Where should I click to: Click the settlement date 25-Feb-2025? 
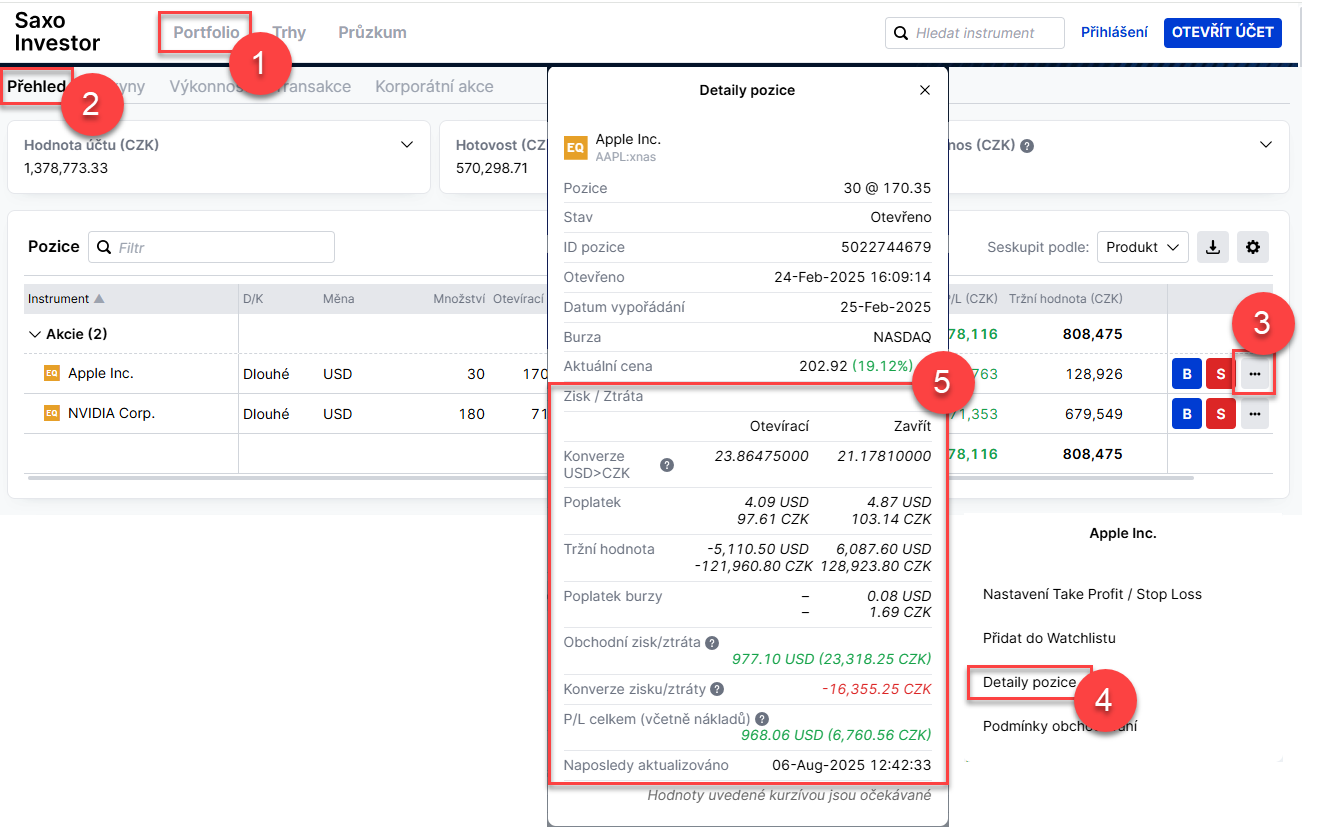[x=886, y=307]
